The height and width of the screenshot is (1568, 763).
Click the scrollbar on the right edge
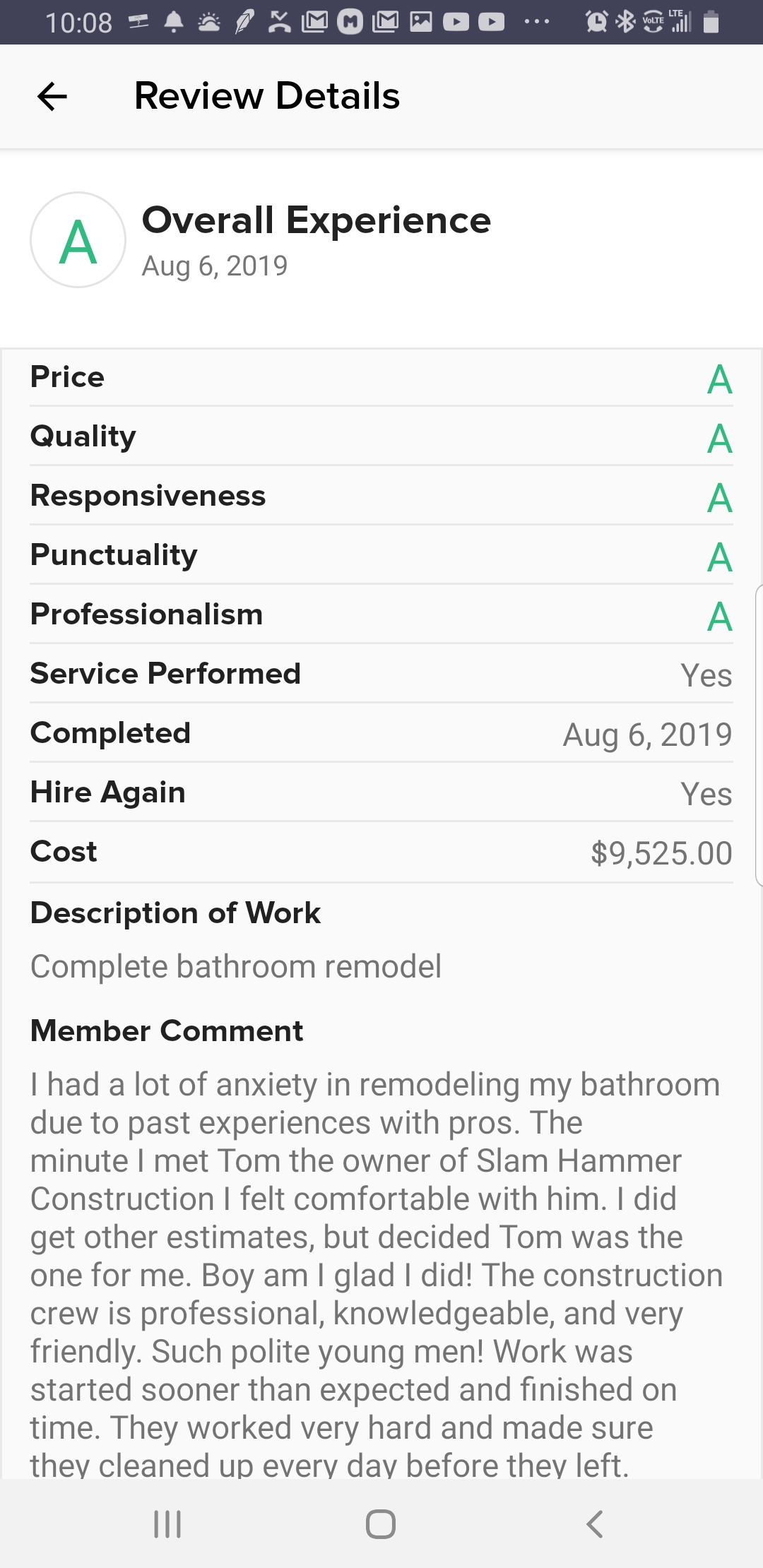coord(759,735)
